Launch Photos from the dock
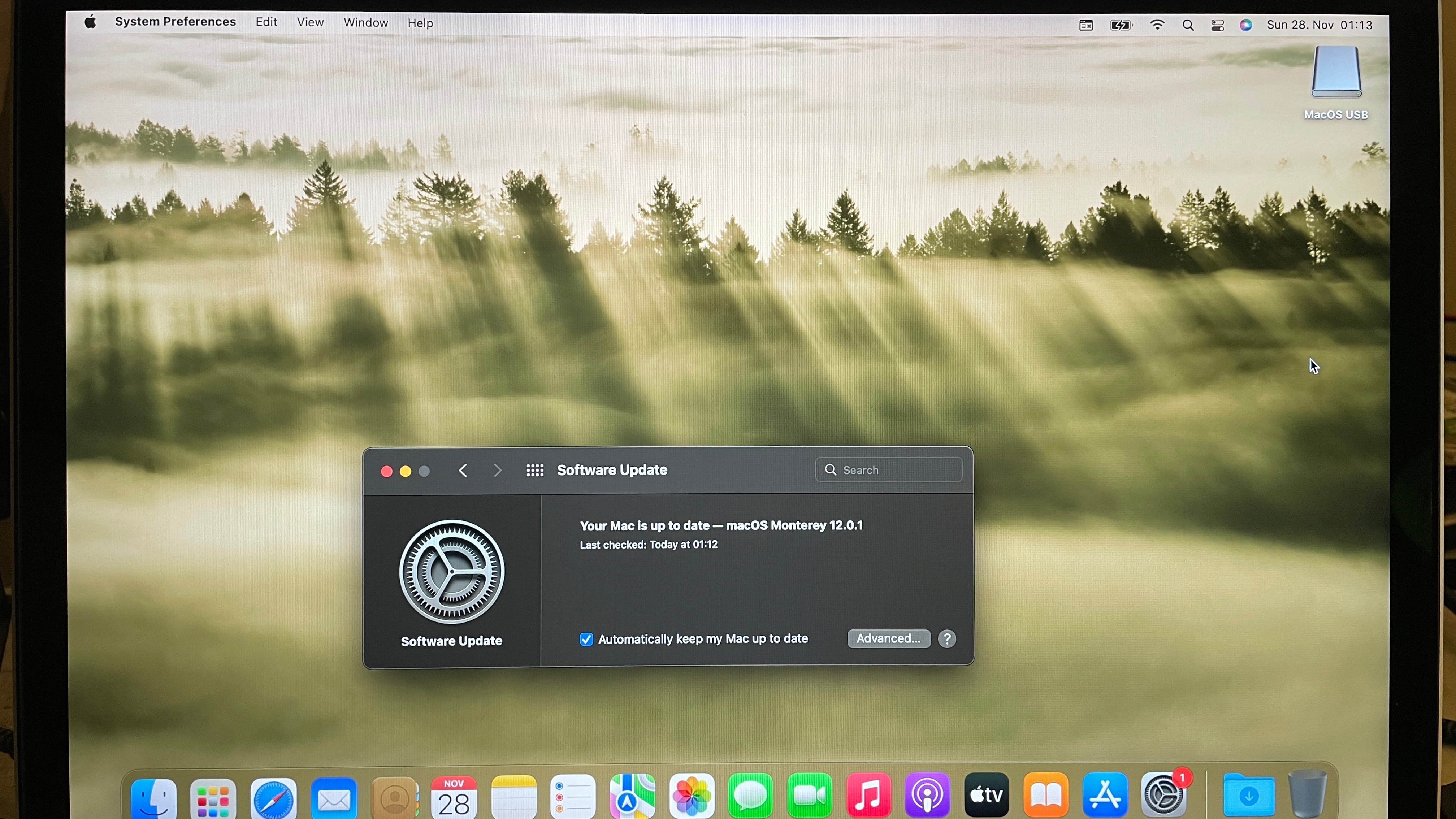1456x819 pixels. click(691, 796)
